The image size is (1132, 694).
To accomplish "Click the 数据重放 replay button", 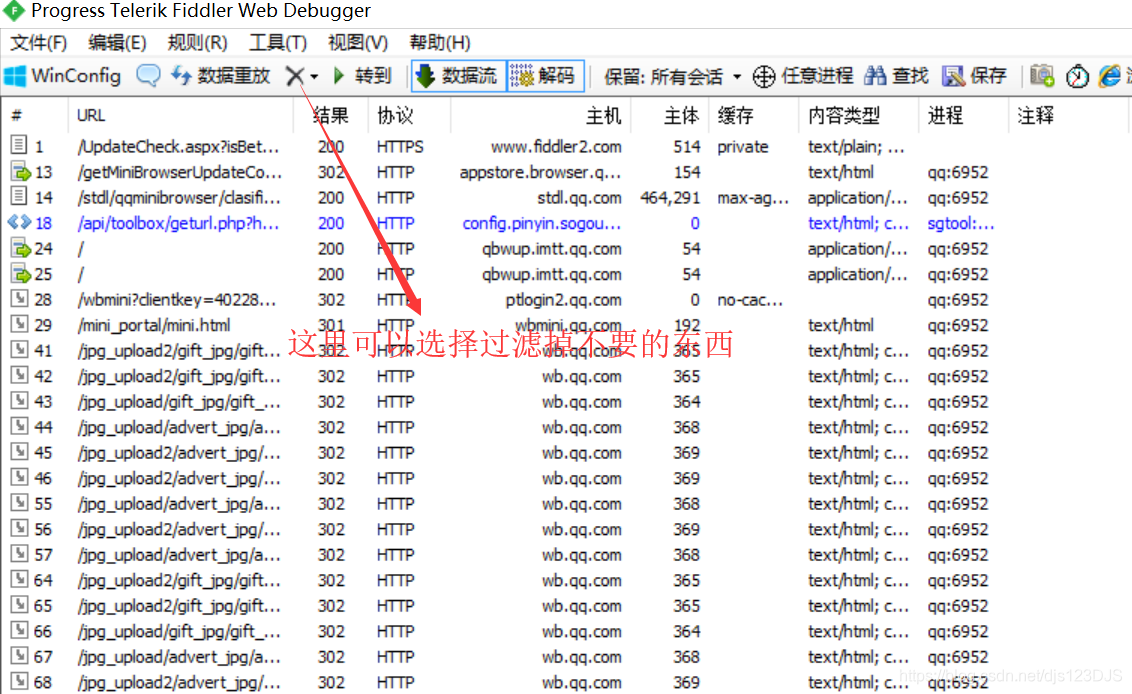I will click(x=221, y=76).
